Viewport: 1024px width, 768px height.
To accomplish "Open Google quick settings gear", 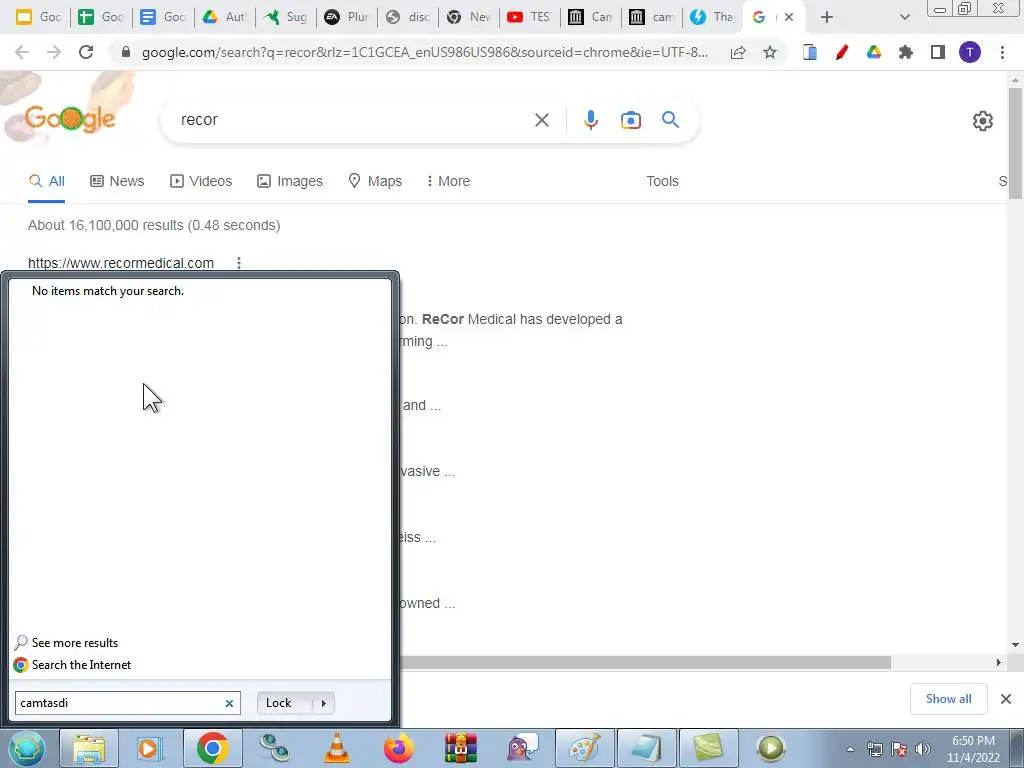I will point(982,121).
